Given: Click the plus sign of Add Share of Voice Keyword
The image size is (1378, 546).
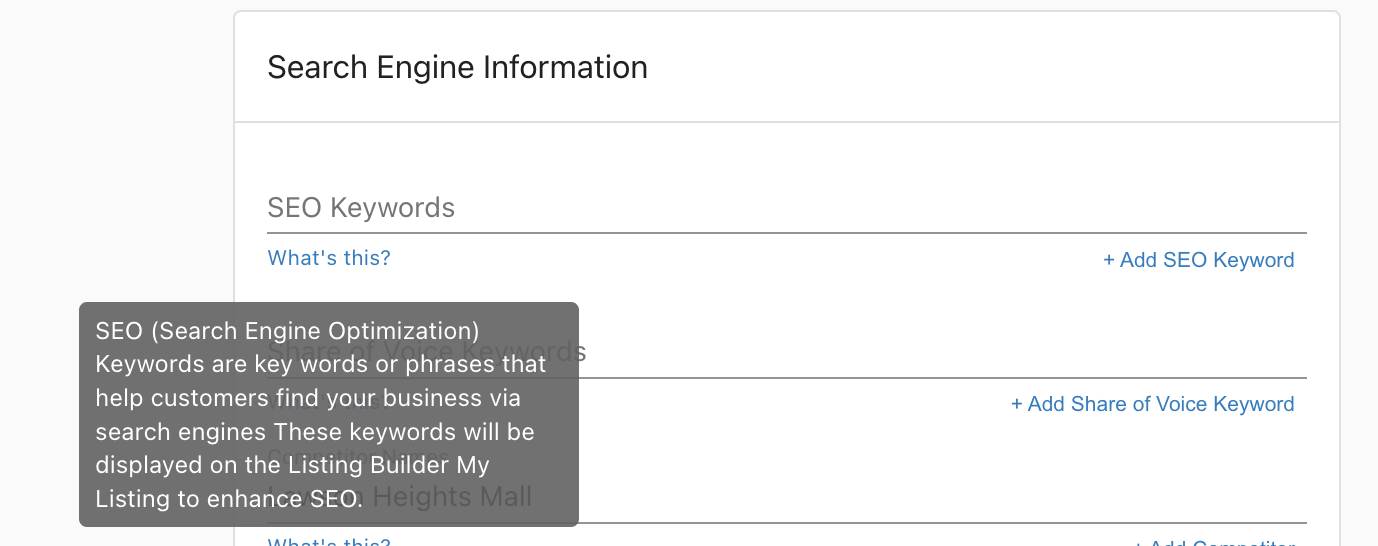Looking at the screenshot, I should pyautogui.click(x=1017, y=404).
